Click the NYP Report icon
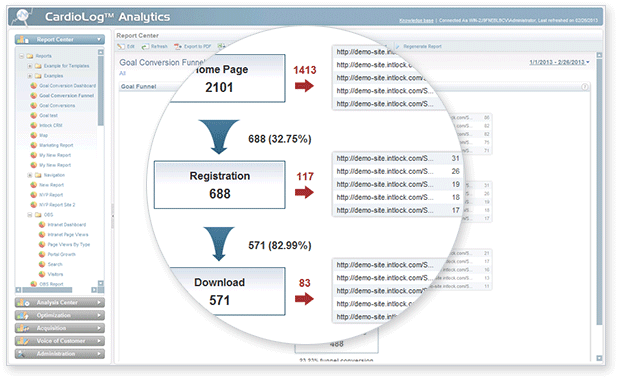 34,195
